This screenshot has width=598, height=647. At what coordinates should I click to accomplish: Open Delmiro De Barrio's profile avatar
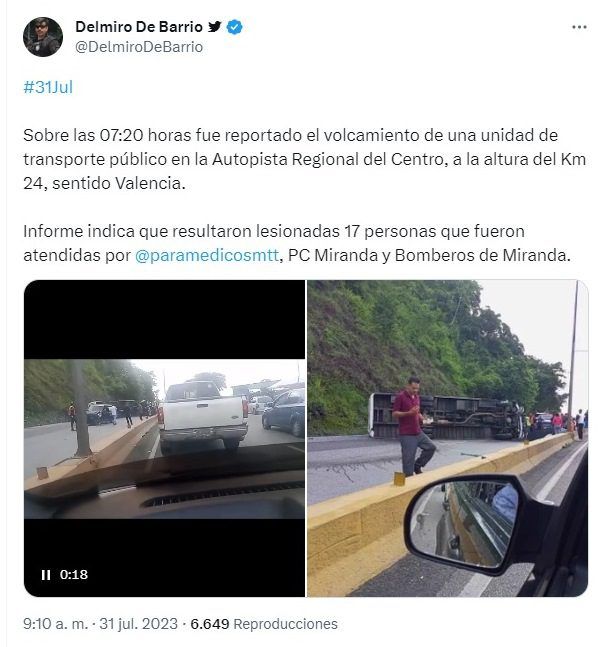43,37
